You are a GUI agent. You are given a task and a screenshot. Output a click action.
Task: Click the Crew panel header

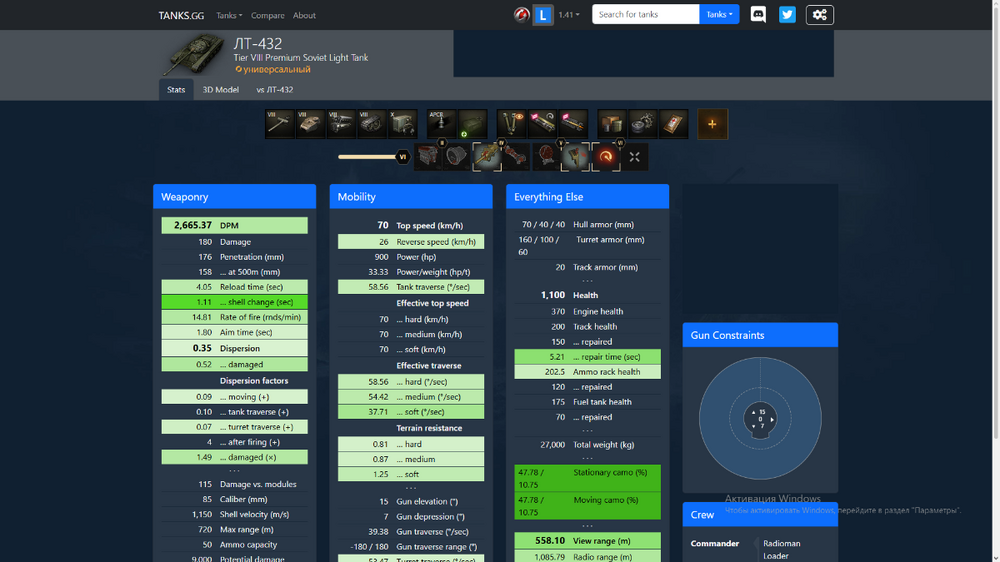760,514
